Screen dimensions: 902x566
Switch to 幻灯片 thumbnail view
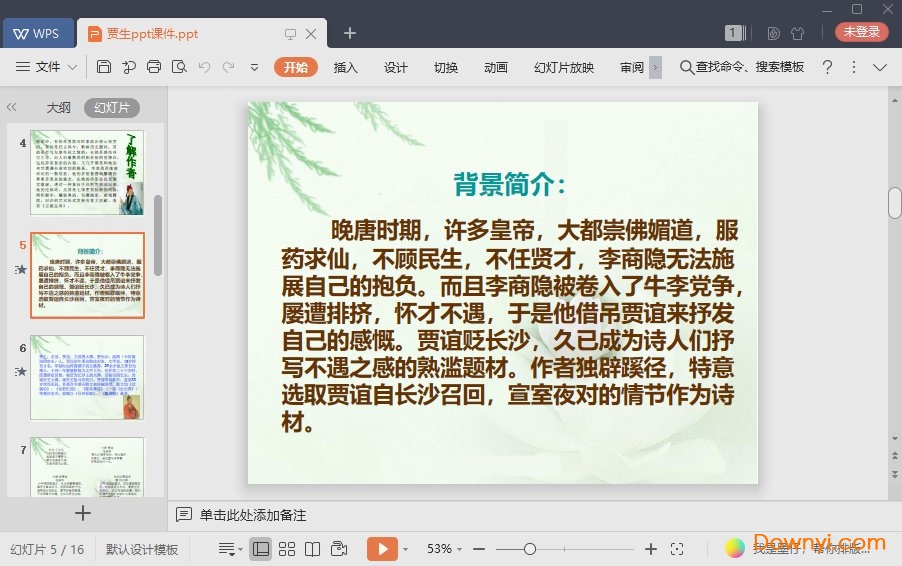pos(112,108)
